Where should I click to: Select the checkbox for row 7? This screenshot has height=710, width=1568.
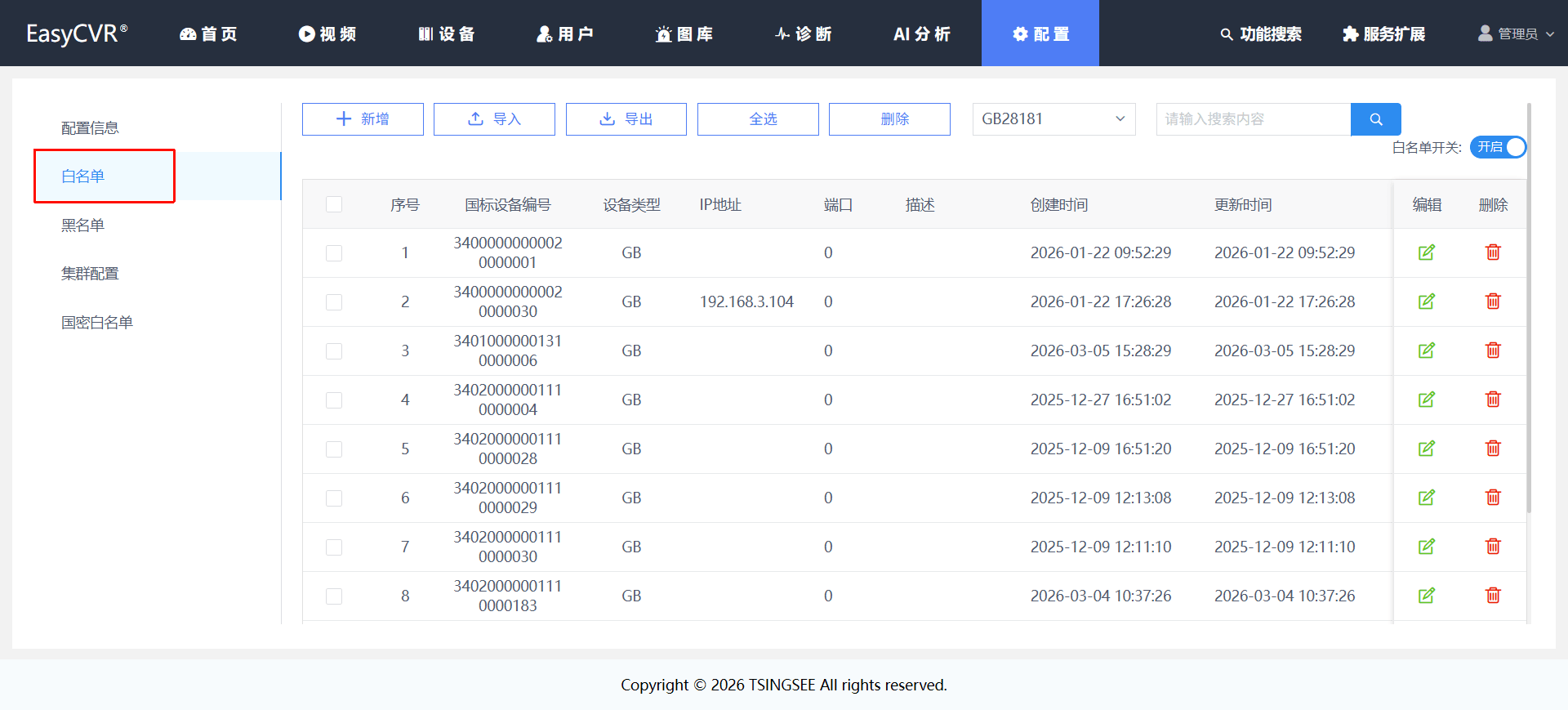[x=334, y=547]
